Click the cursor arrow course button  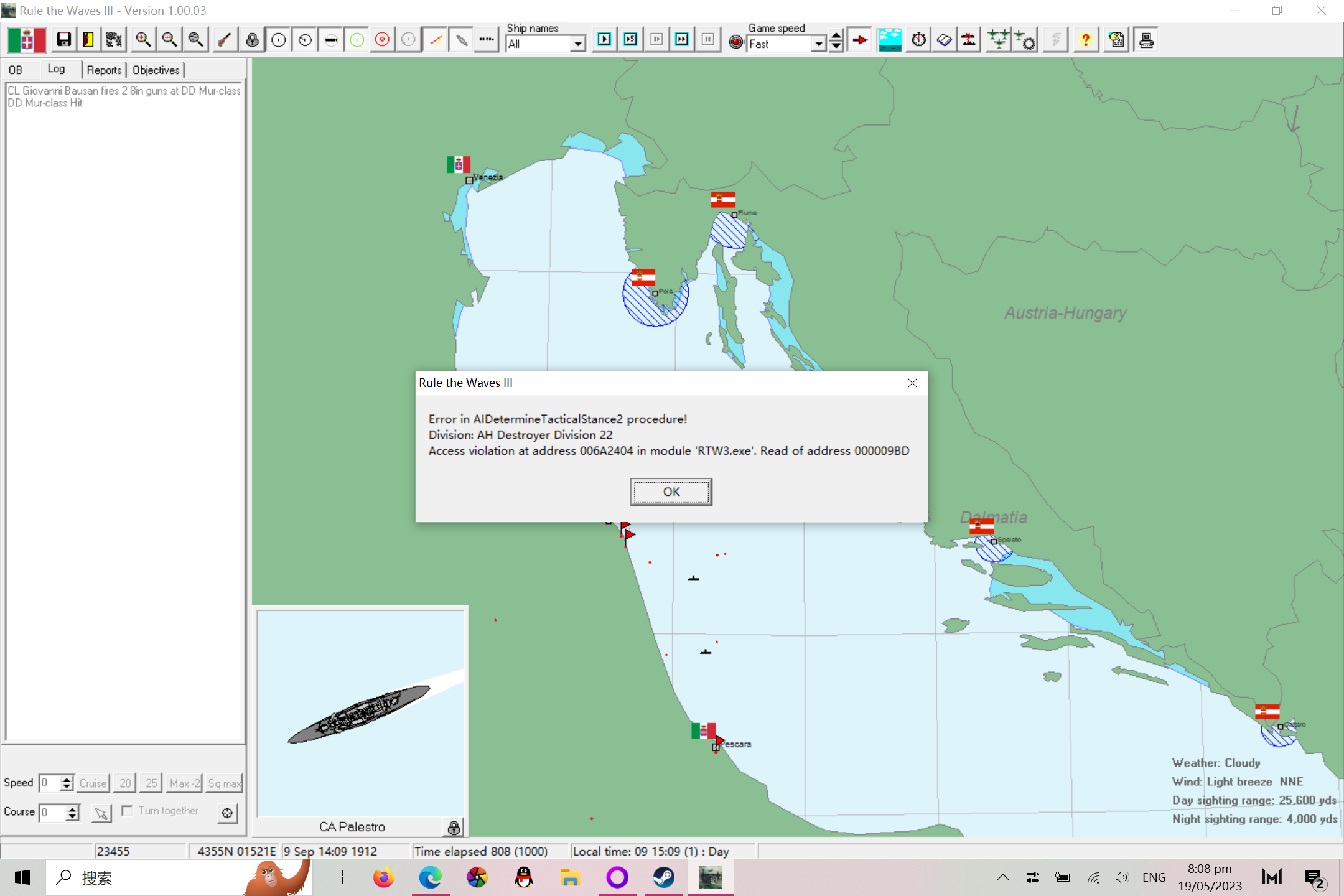coord(101,813)
